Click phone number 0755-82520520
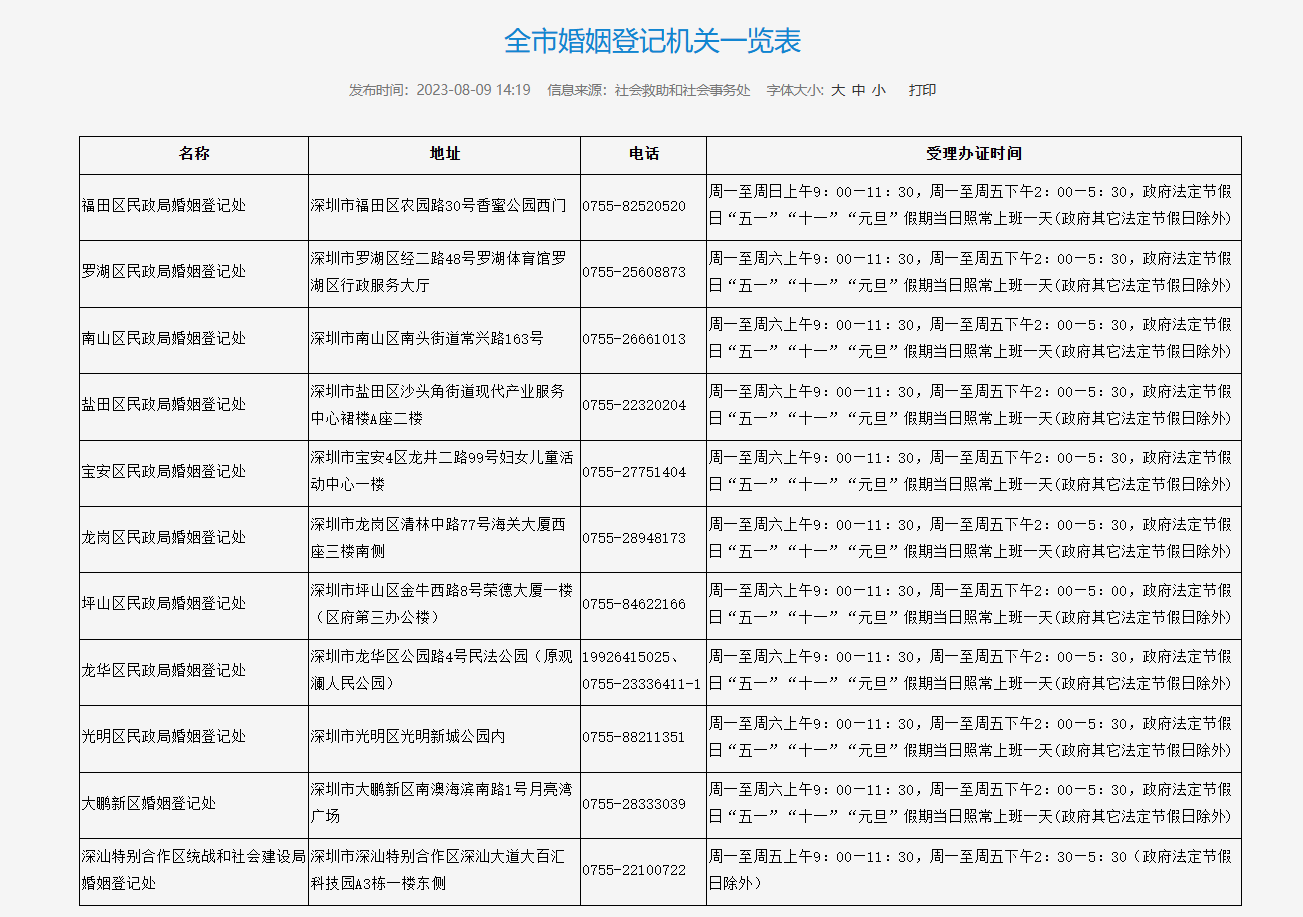 point(634,206)
